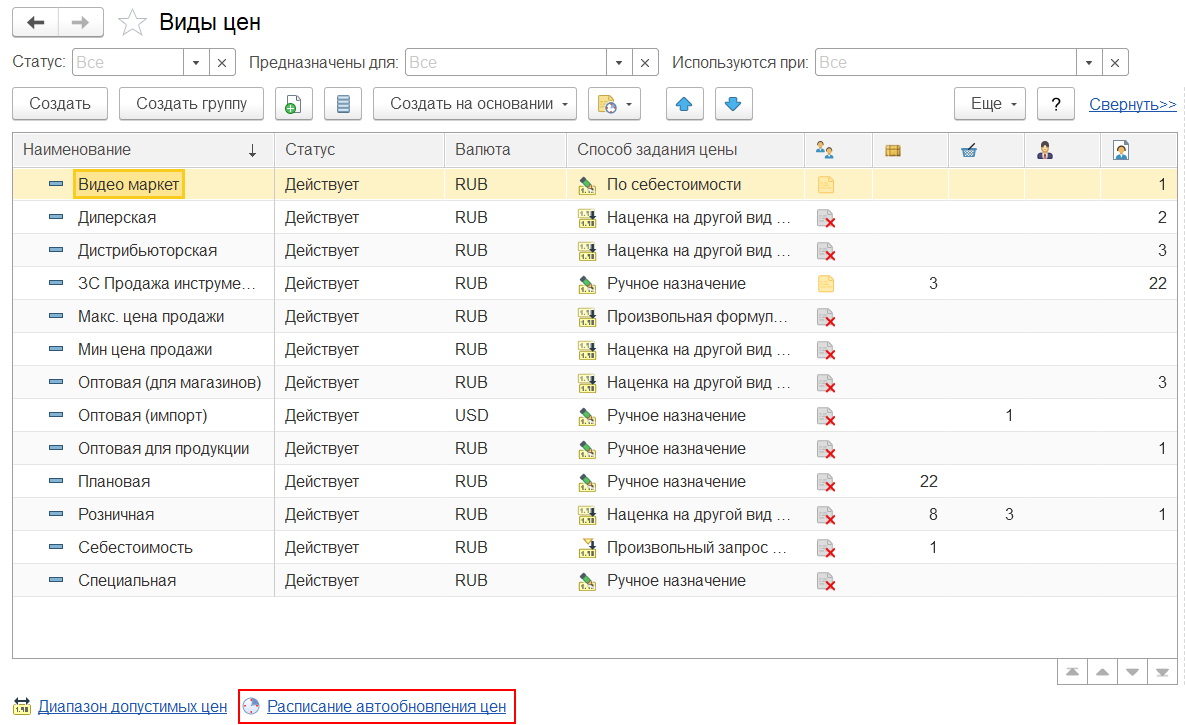Select the Розничная price type row

tap(116, 515)
